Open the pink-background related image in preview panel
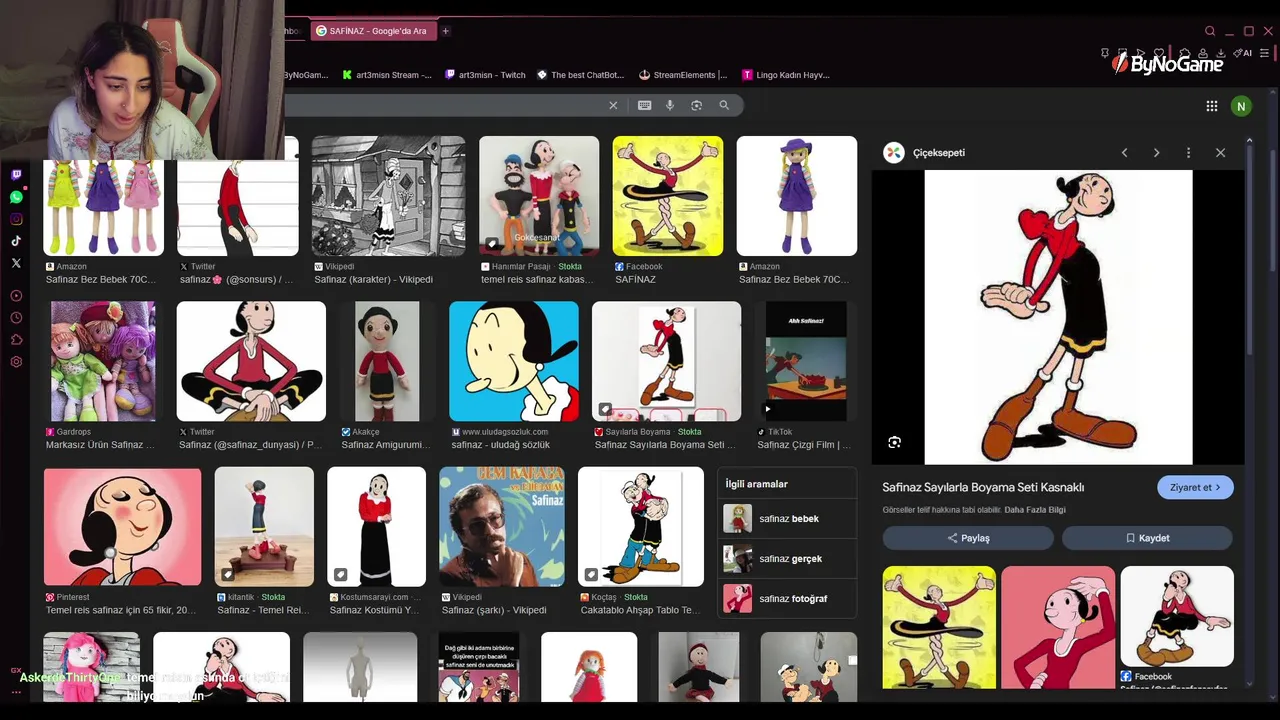This screenshot has height=720, width=1280. coord(1058,627)
